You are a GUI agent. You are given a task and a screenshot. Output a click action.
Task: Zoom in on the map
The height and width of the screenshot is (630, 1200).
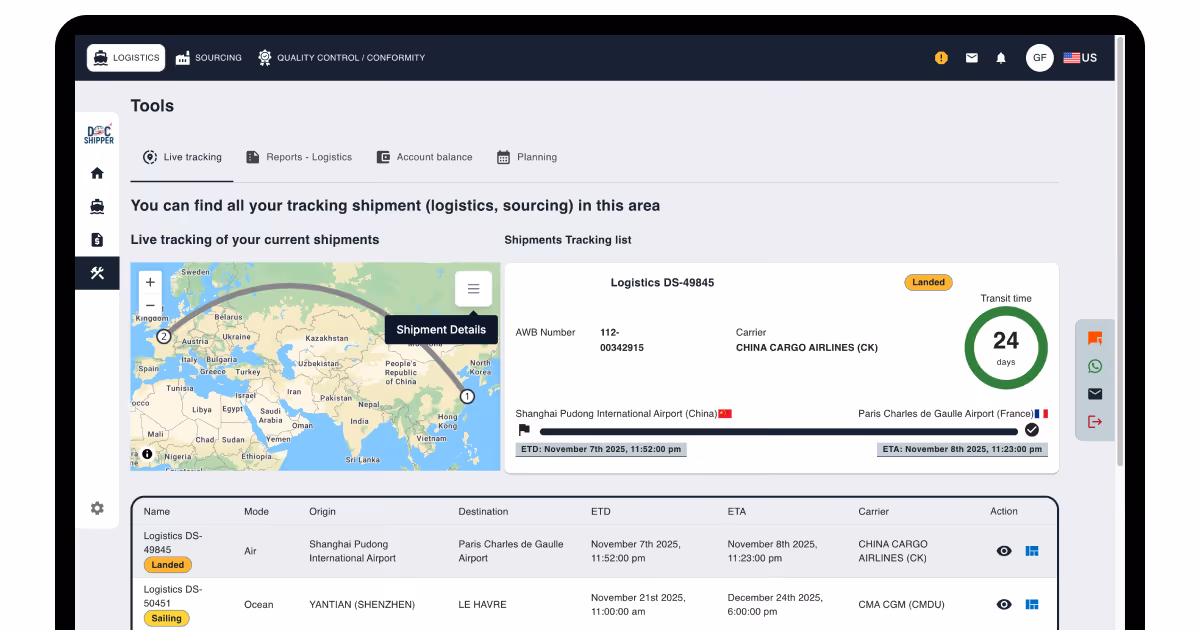click(150, 283)
